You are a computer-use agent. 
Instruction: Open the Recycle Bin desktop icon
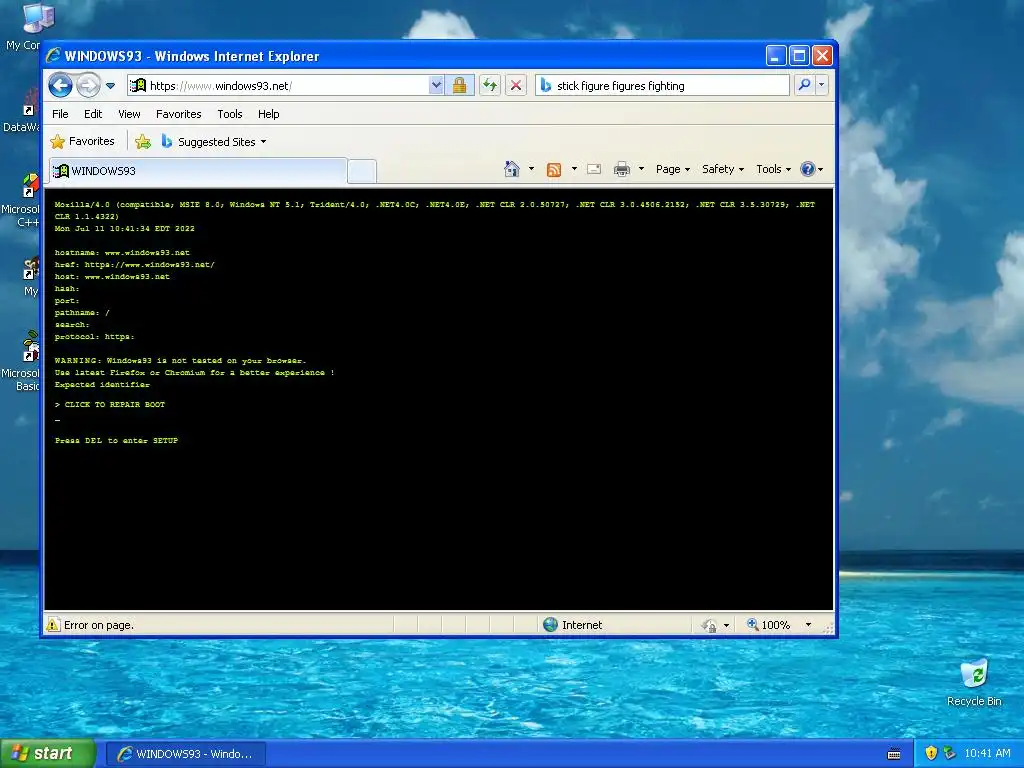974,683
